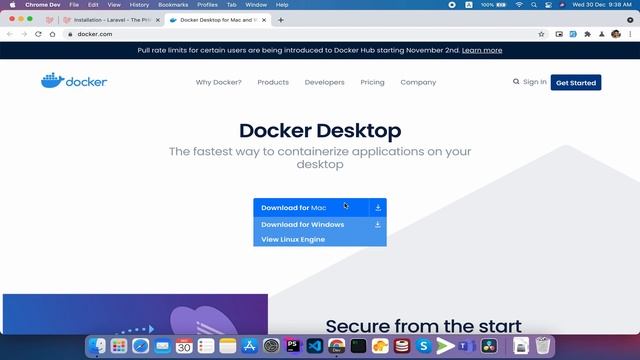The image size is (640, 360).
Task: Open DaVinci Resolve from the Dock
Action: coord(489,346)
